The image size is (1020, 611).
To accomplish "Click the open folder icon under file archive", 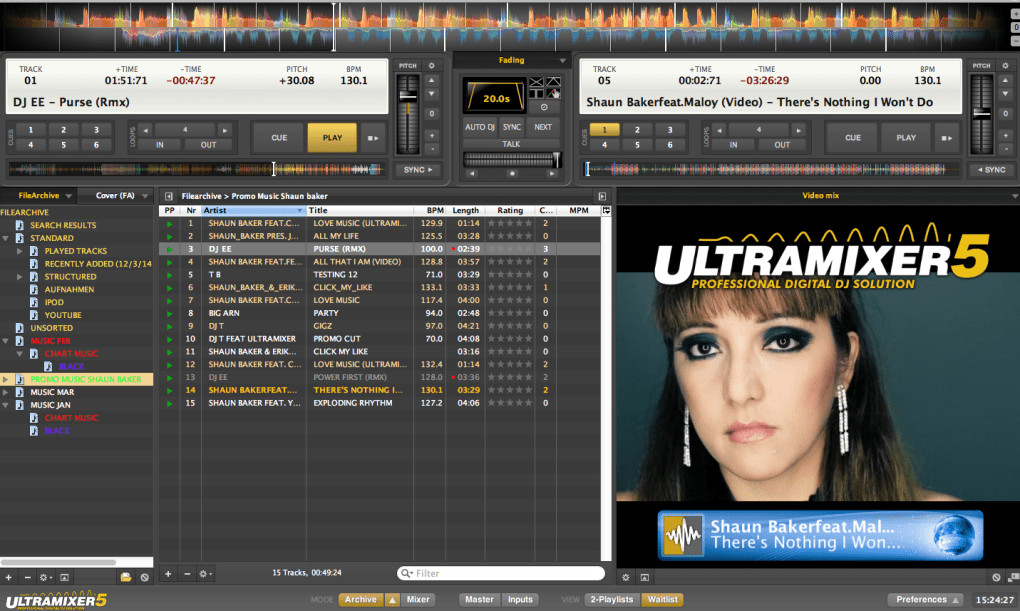I will 126,577.
